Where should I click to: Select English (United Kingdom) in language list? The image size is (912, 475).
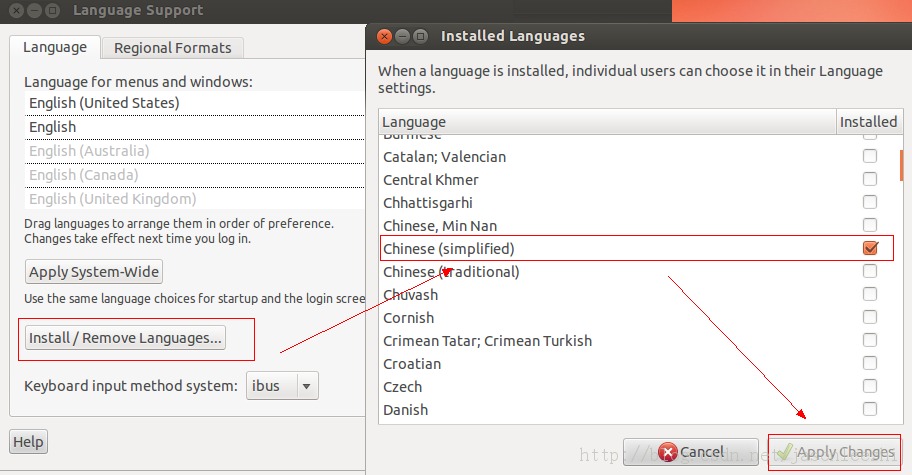[x=195, y=199]
